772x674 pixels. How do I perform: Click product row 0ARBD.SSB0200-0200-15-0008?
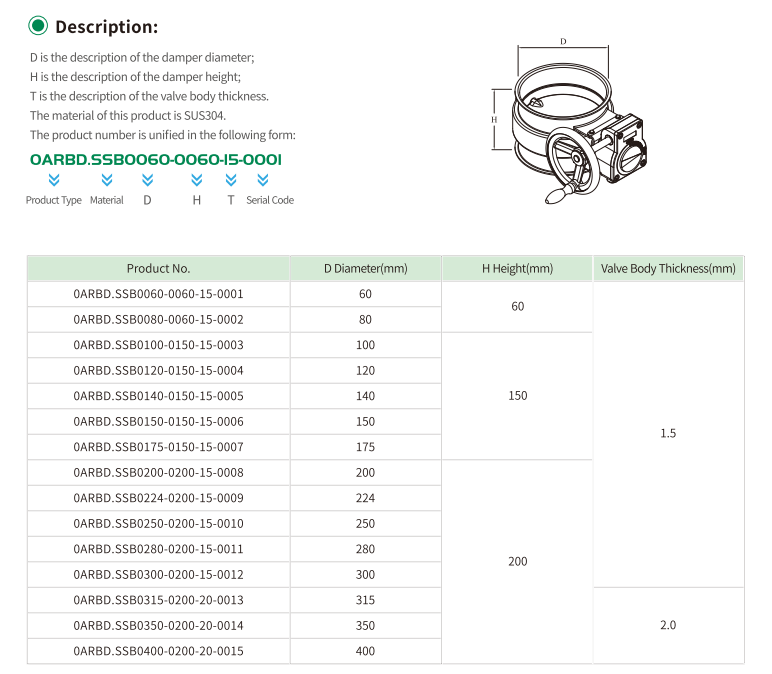158,472
